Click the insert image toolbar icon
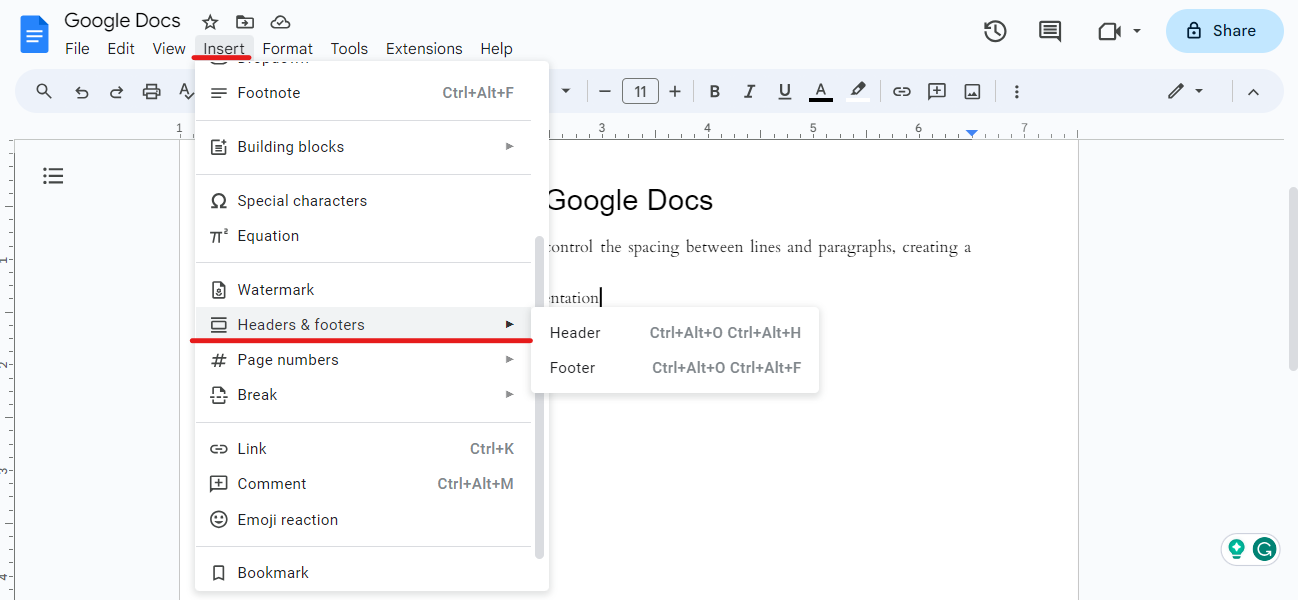 (972, 92)
